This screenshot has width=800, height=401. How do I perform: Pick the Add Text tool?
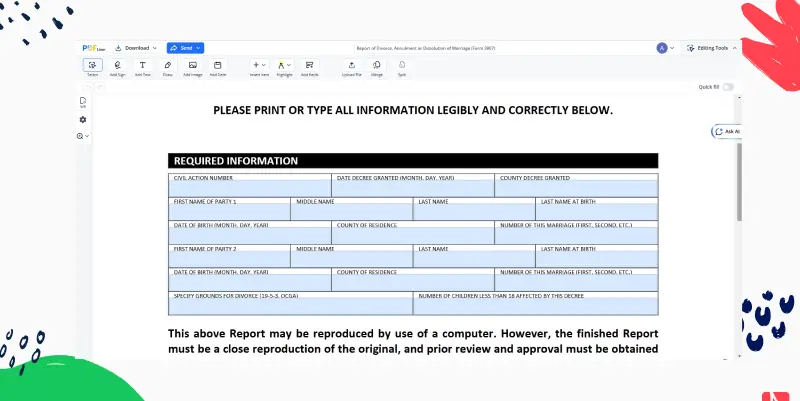pyautogui.click(x=142, y=67)
